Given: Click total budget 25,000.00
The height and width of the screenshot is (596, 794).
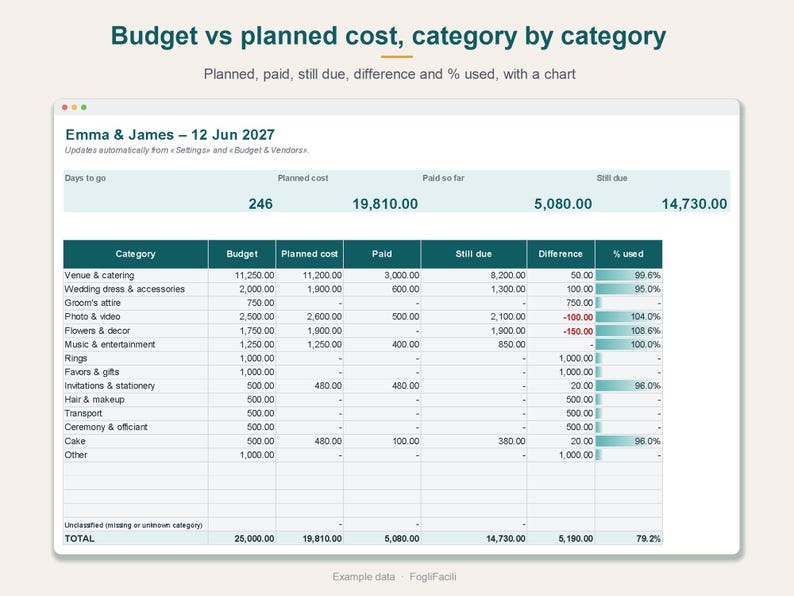Looking at the screenshot, I should [x=242, y=538].
